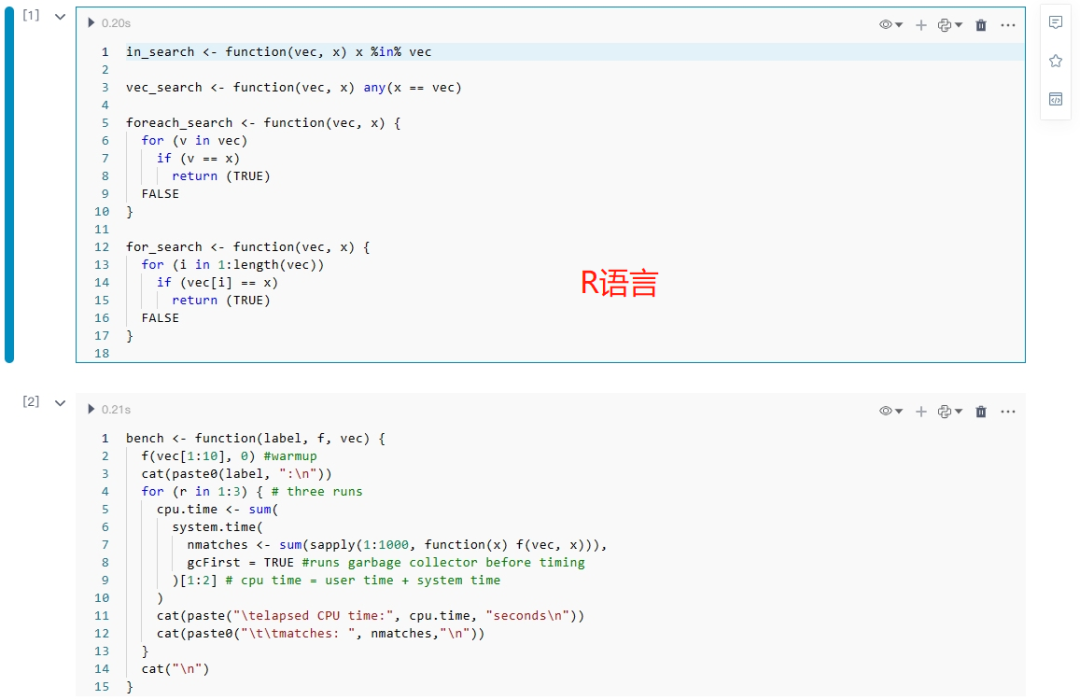Screen dimensions: 1080x700
Task: Toggle visibility of the first cell's output
Action: point(884,24)
